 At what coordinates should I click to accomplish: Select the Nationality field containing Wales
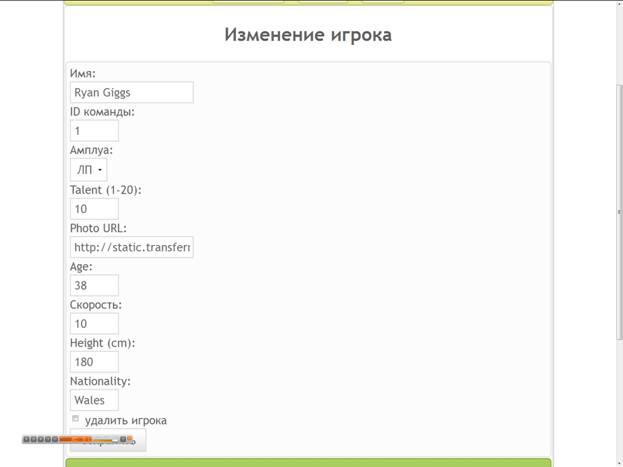(94, 400)
